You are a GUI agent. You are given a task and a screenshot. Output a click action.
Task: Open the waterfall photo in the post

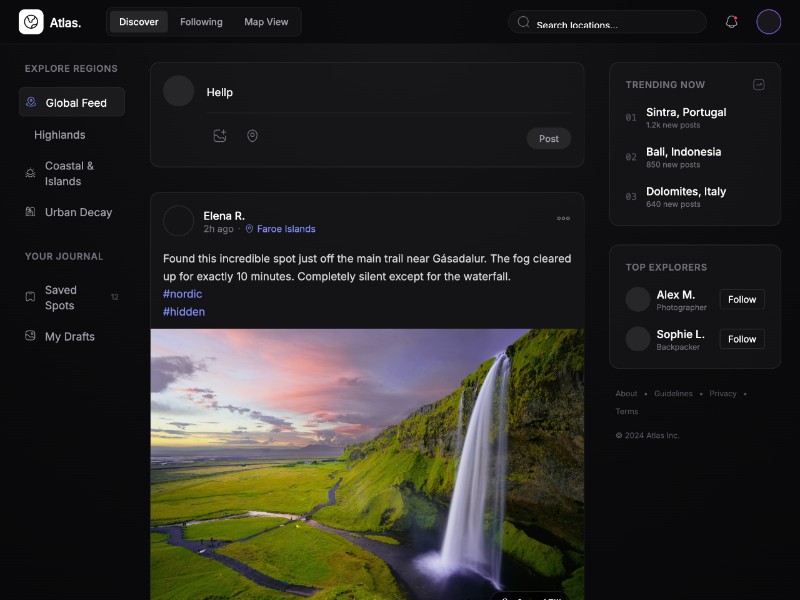point(367,460)
